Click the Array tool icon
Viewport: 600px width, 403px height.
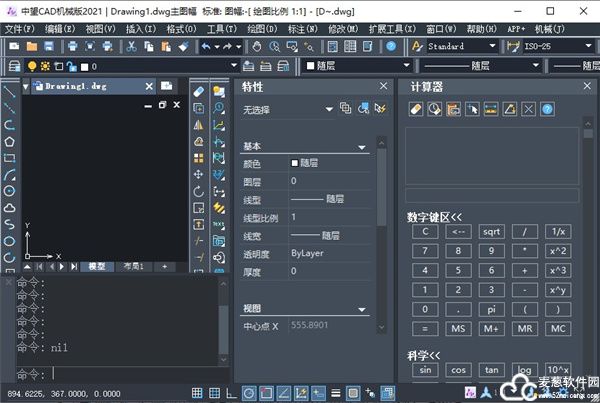199,158
